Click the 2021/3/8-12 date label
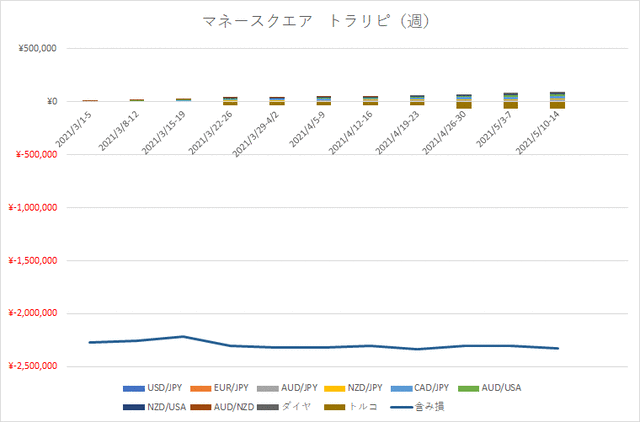 119,131
